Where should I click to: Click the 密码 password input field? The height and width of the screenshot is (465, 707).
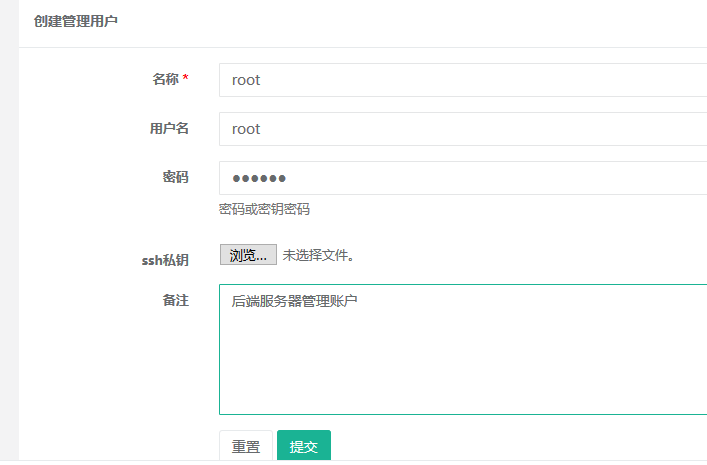point(460,178)
